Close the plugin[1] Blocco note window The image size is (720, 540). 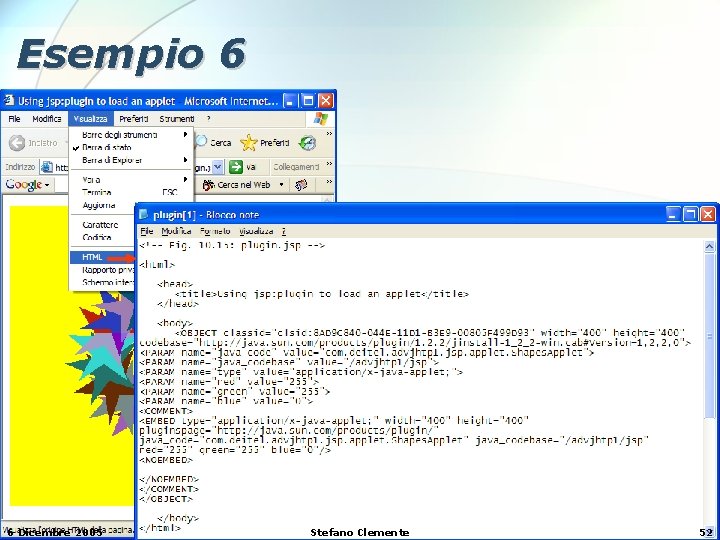(x=708, y=214)
